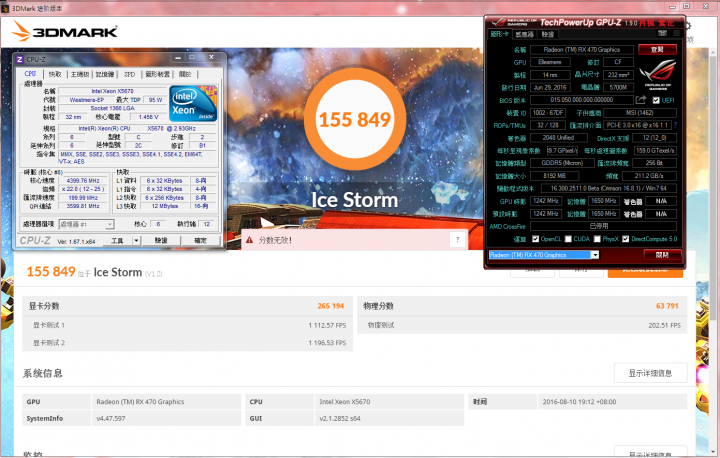Switch to the 記憶體 tab in CPU-Z

105,74
